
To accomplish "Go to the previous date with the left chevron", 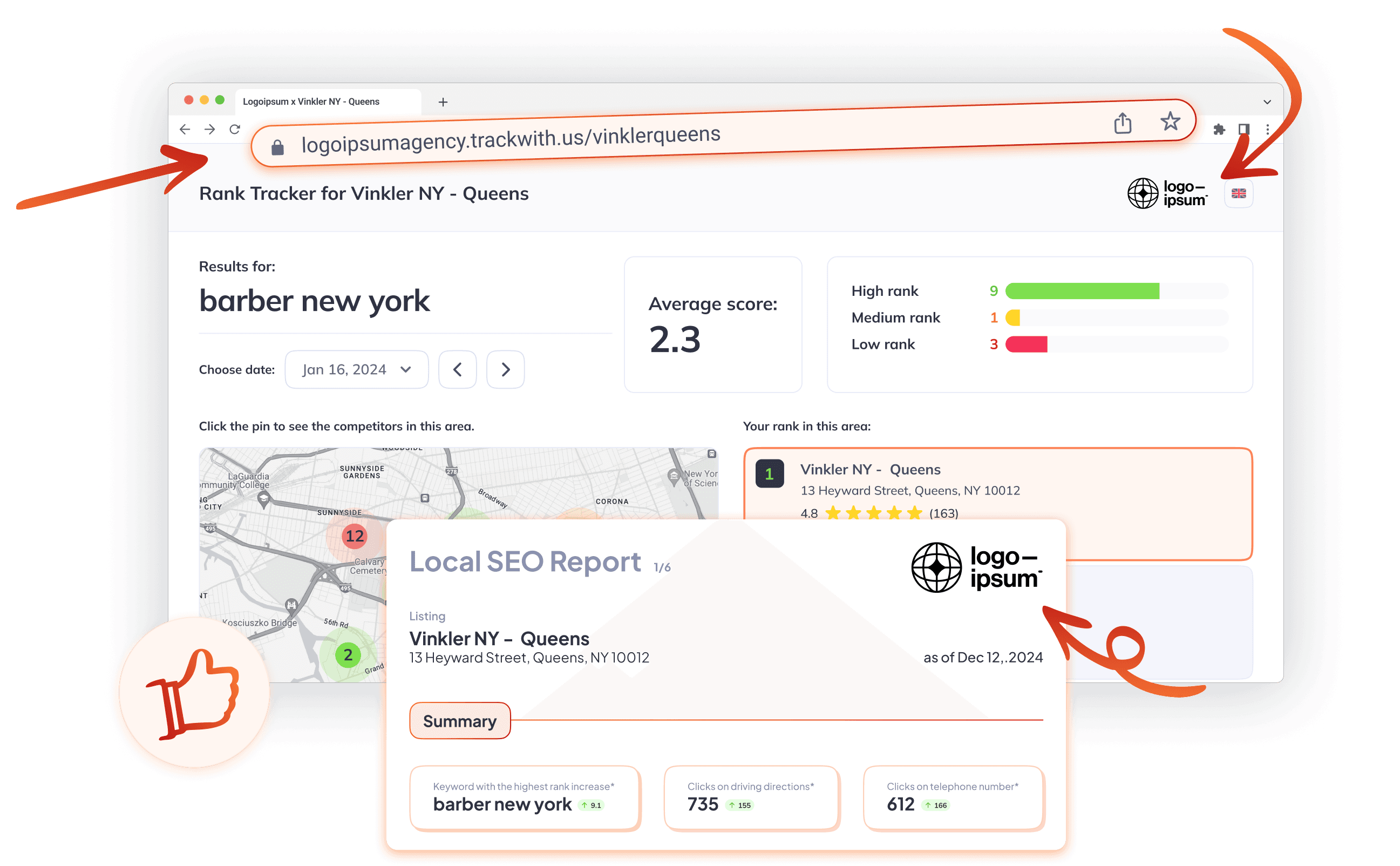I will 457,369.
